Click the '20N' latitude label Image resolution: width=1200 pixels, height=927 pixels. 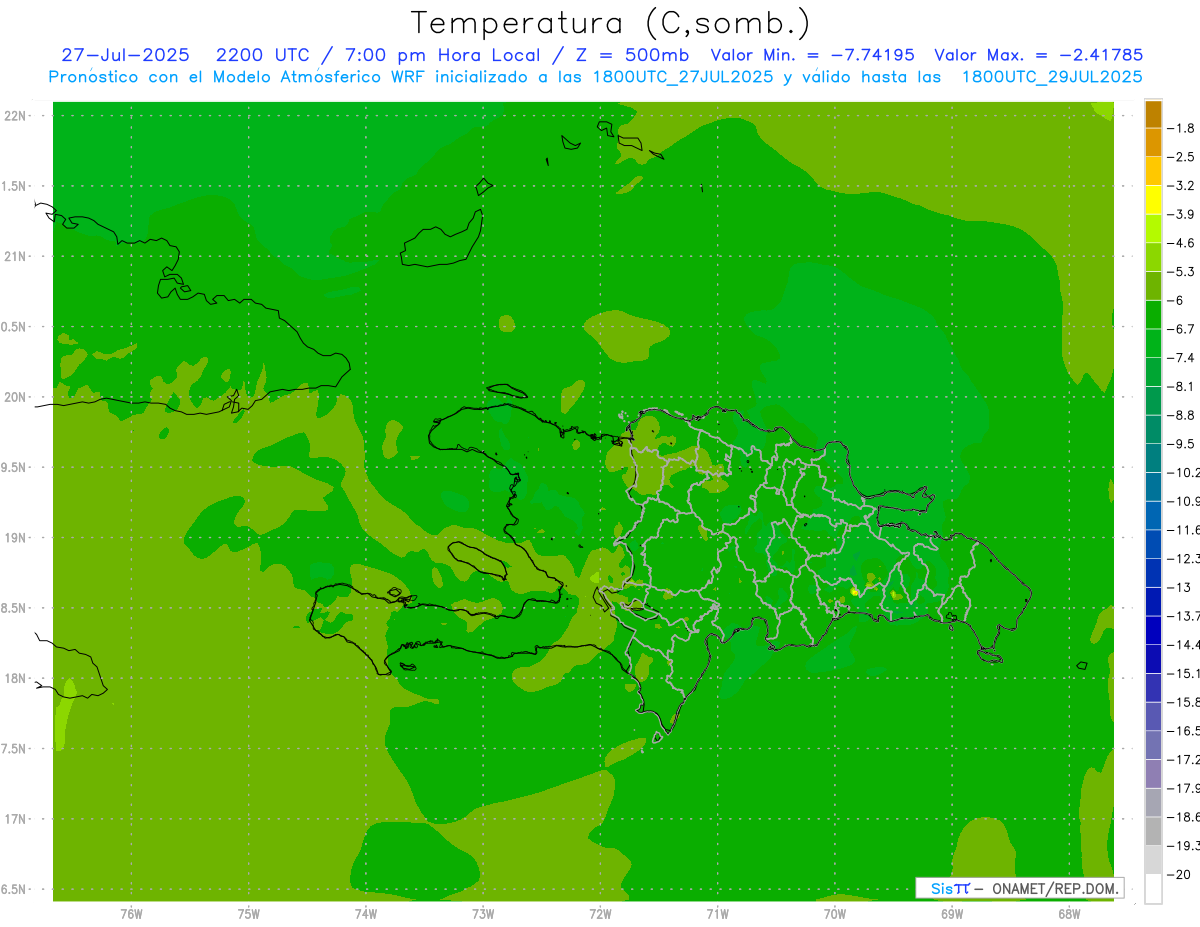point(15,397)
